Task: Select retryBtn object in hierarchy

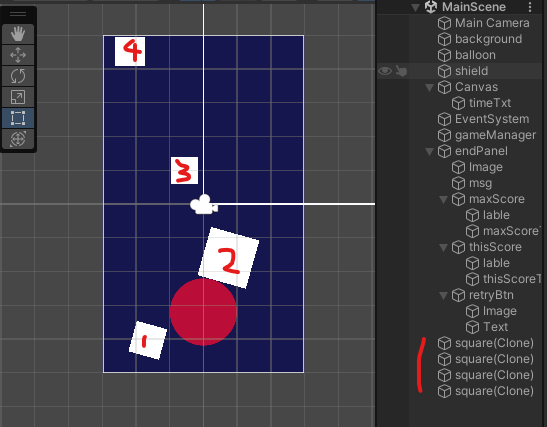Action: click(491, 295)
